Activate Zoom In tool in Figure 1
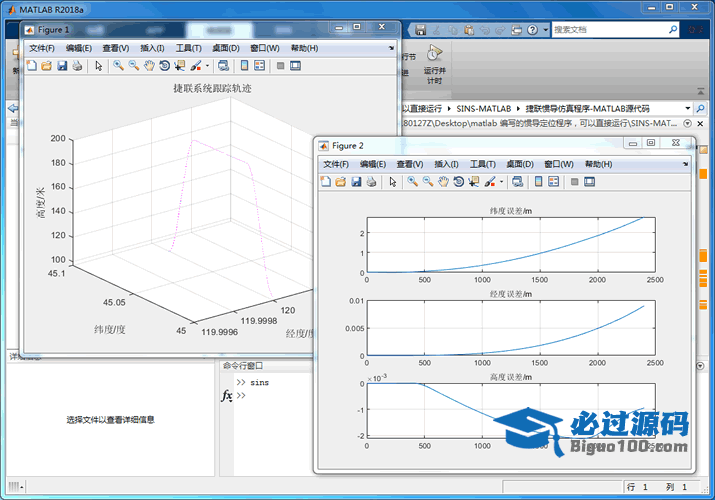 pyautogui.click(x=119, y=66)
